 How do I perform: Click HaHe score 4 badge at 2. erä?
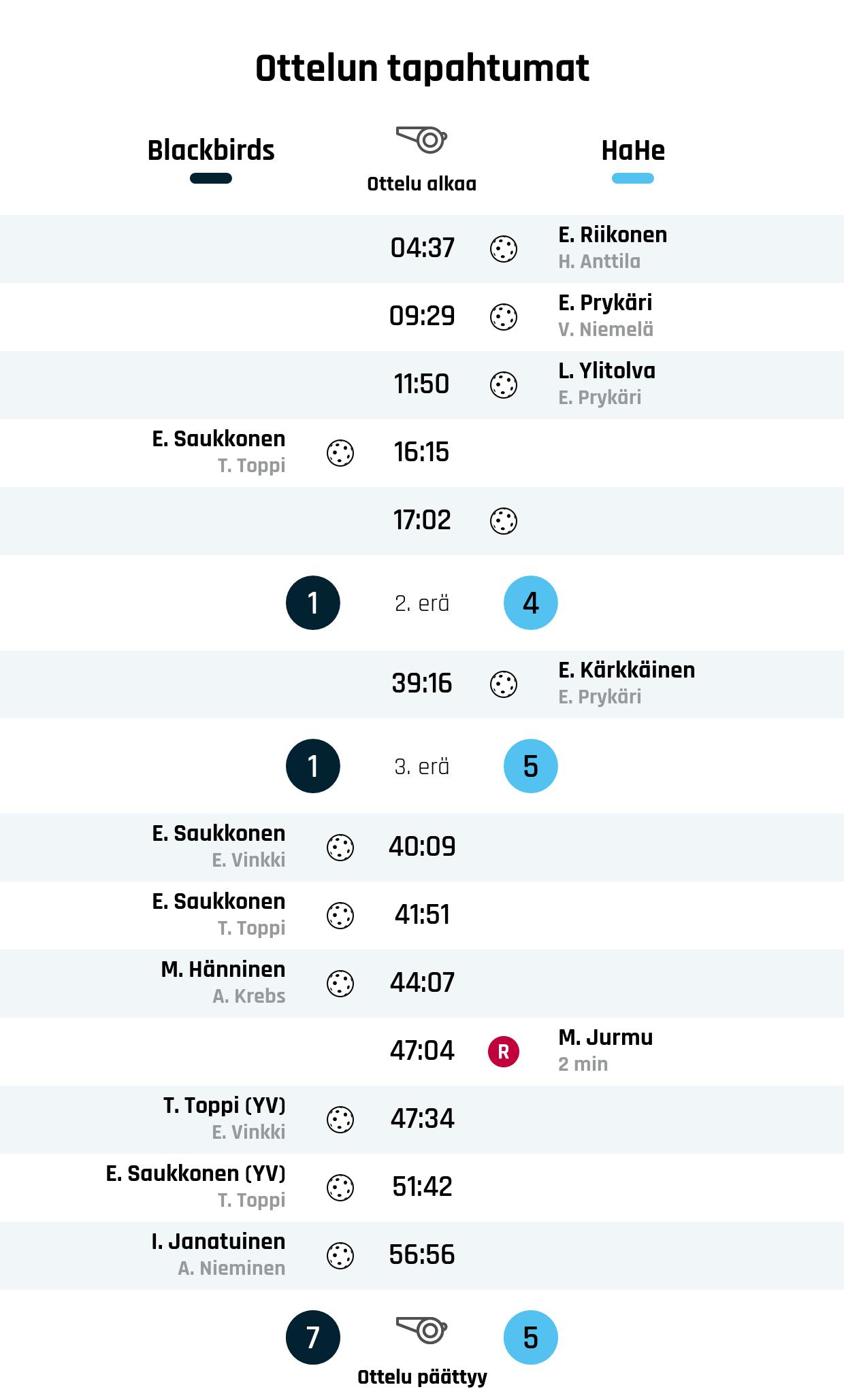531,603
